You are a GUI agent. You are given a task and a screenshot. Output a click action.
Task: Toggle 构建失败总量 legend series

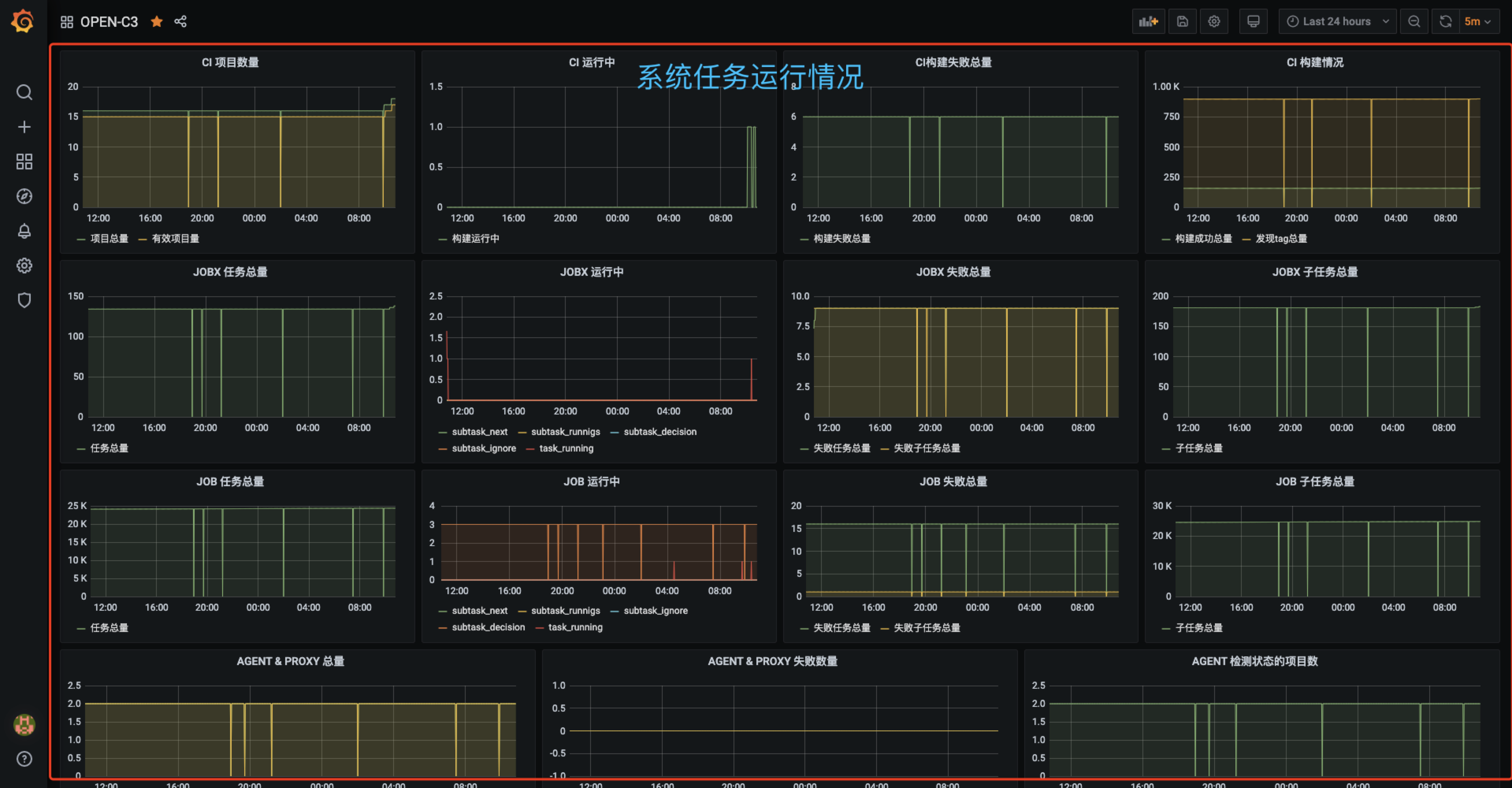click(842, 238)
